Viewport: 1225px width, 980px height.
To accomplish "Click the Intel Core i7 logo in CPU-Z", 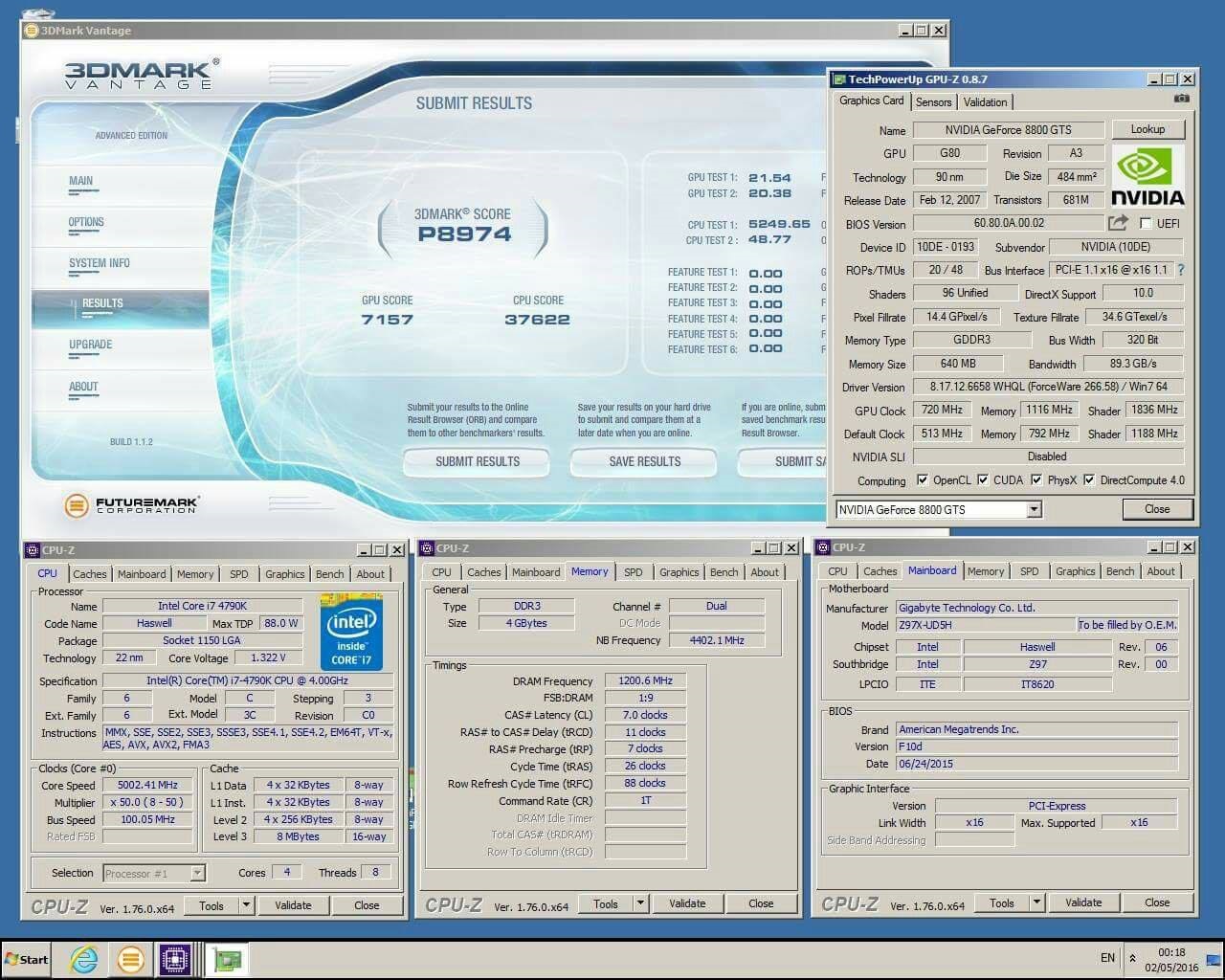I will click(351, 632).
